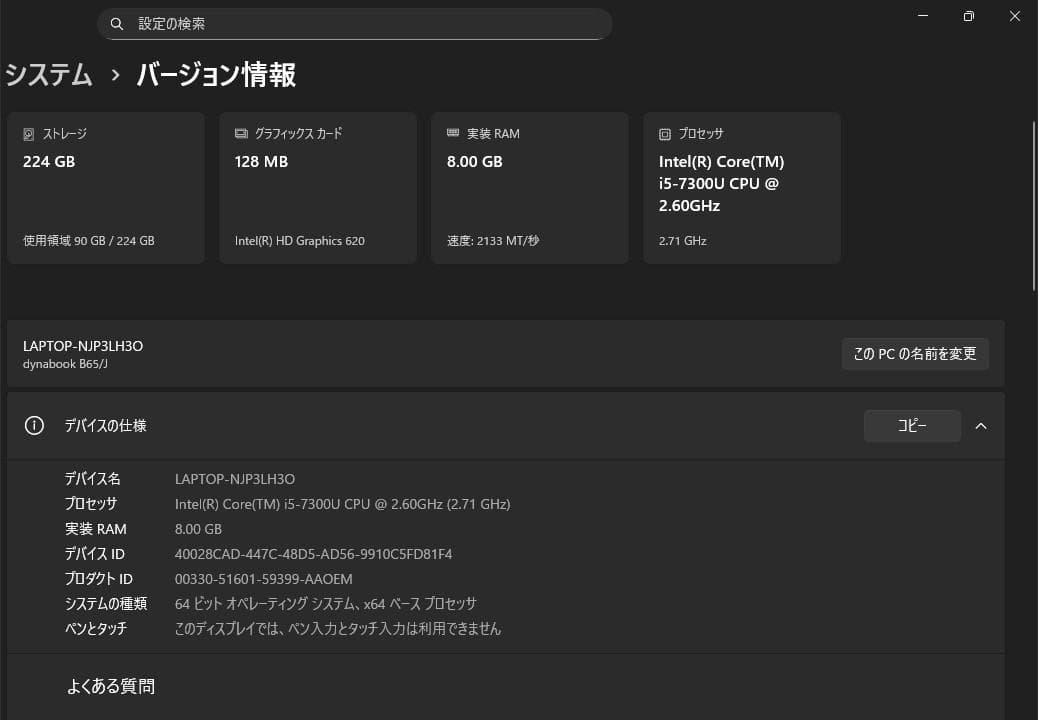Select the デバイス ID value text
1038x720 pixels.
tap(314, 553)
